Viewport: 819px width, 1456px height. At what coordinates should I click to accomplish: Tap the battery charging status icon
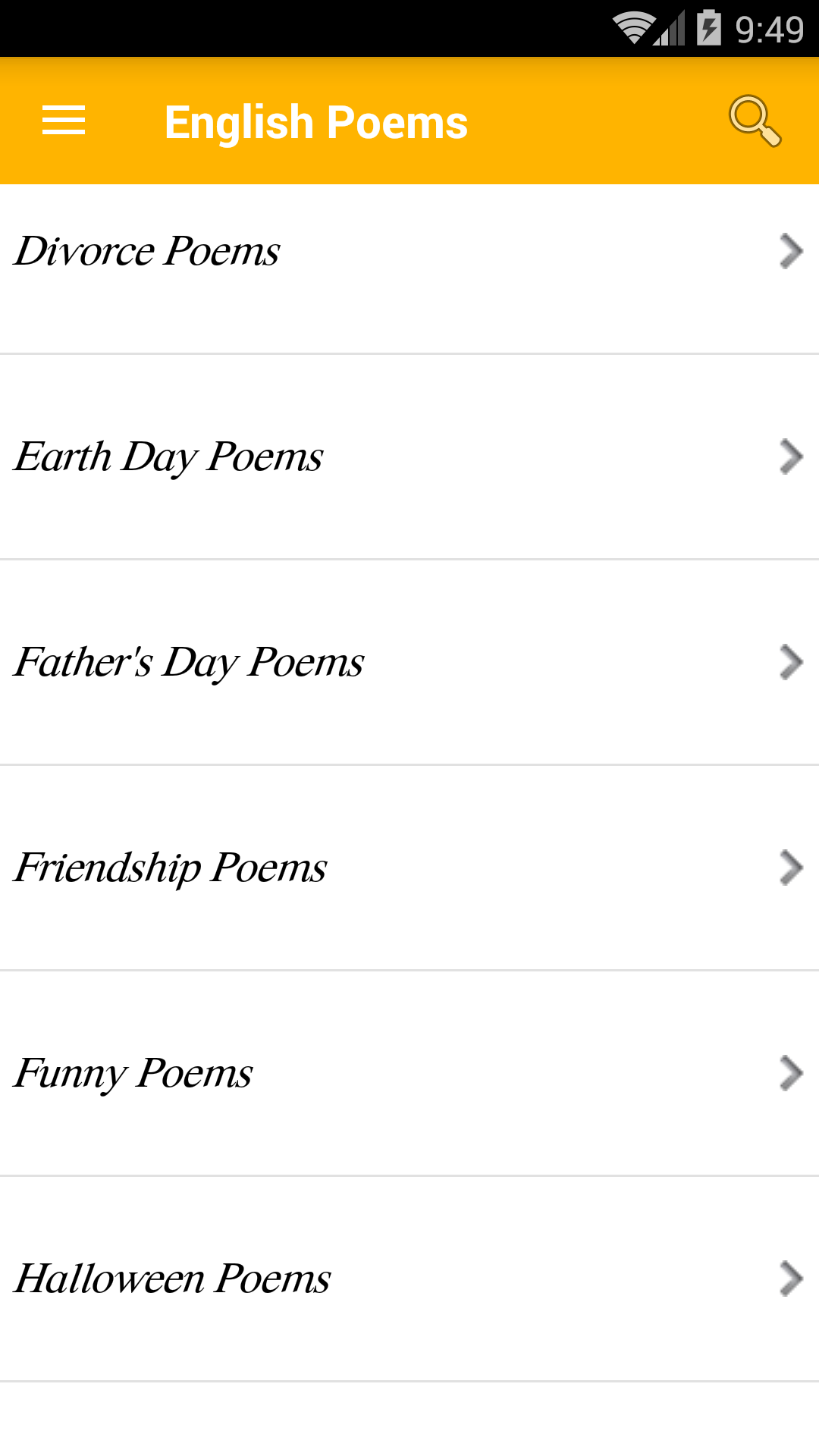pos(709,28)
